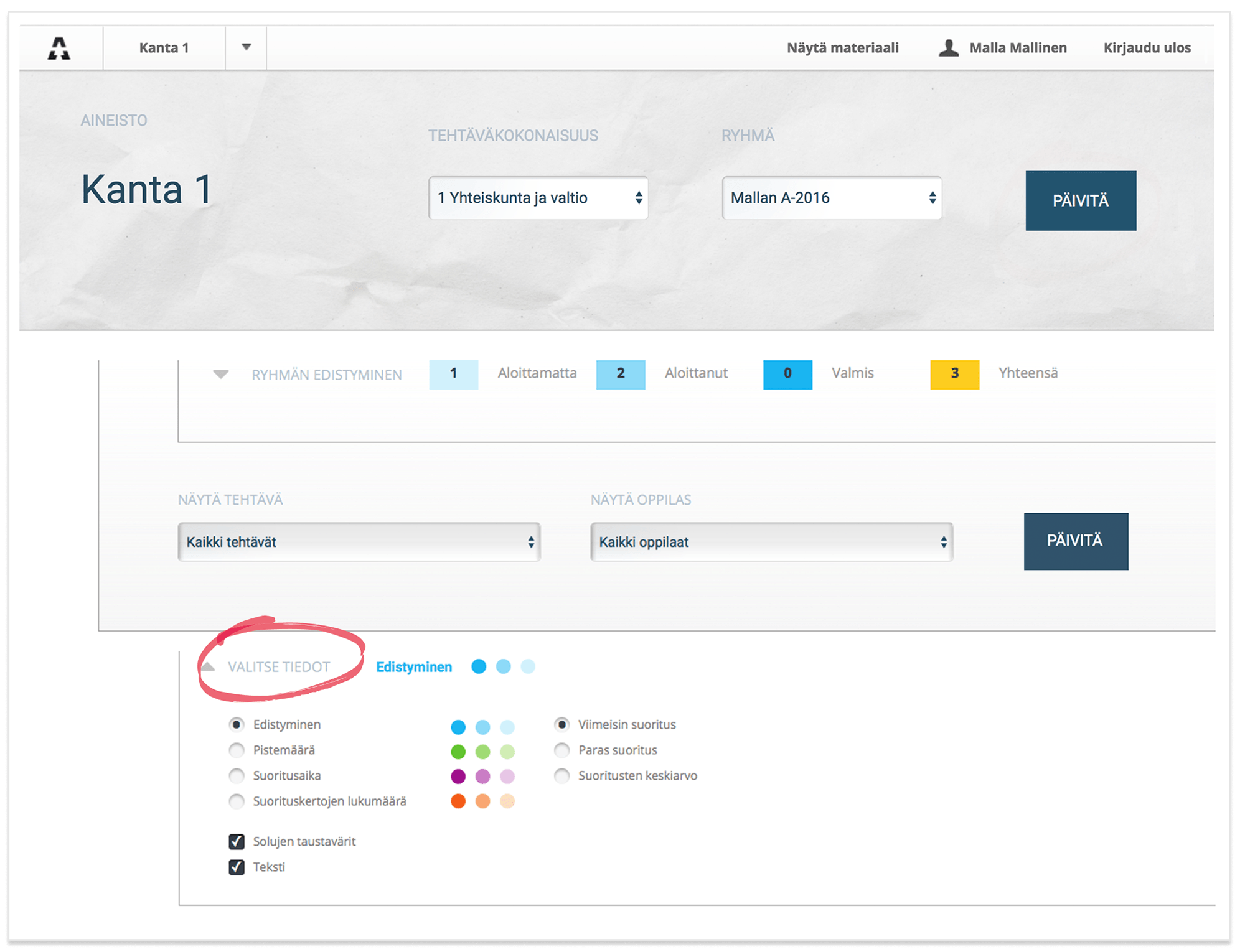The image size is (1245, 952).
Task: Open the Kanta 1 navigation dropdown arrow
Action: point(247,47)
